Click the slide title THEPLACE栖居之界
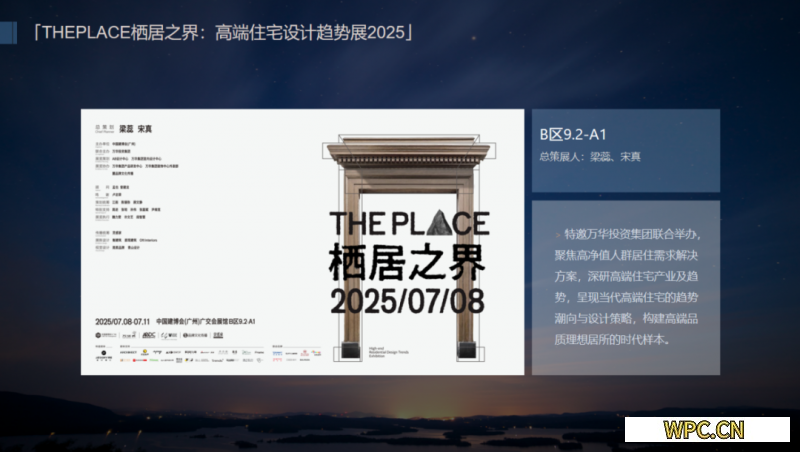800x452 pixels. coord(222,33)
